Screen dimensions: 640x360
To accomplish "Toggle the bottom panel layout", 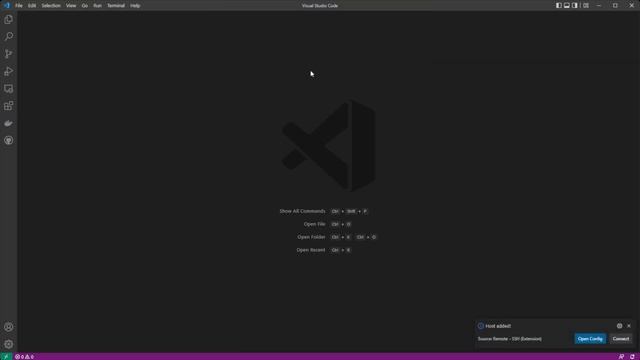I will (x=567, y=6).
